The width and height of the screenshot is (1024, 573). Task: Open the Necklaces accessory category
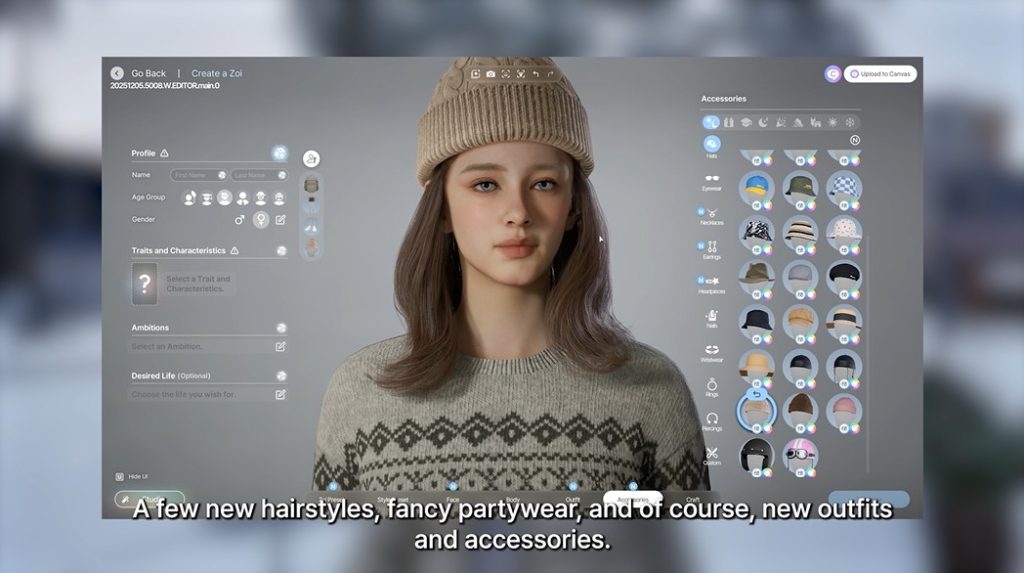click(x=712, y=215)
